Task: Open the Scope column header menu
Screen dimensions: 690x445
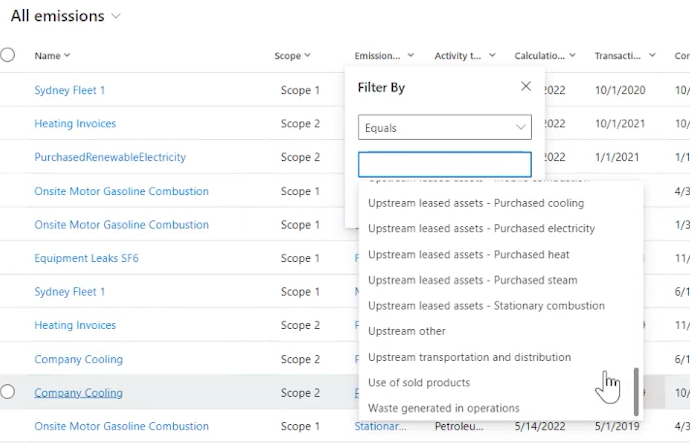Action: pyautogui.click(x=292, y=55)
